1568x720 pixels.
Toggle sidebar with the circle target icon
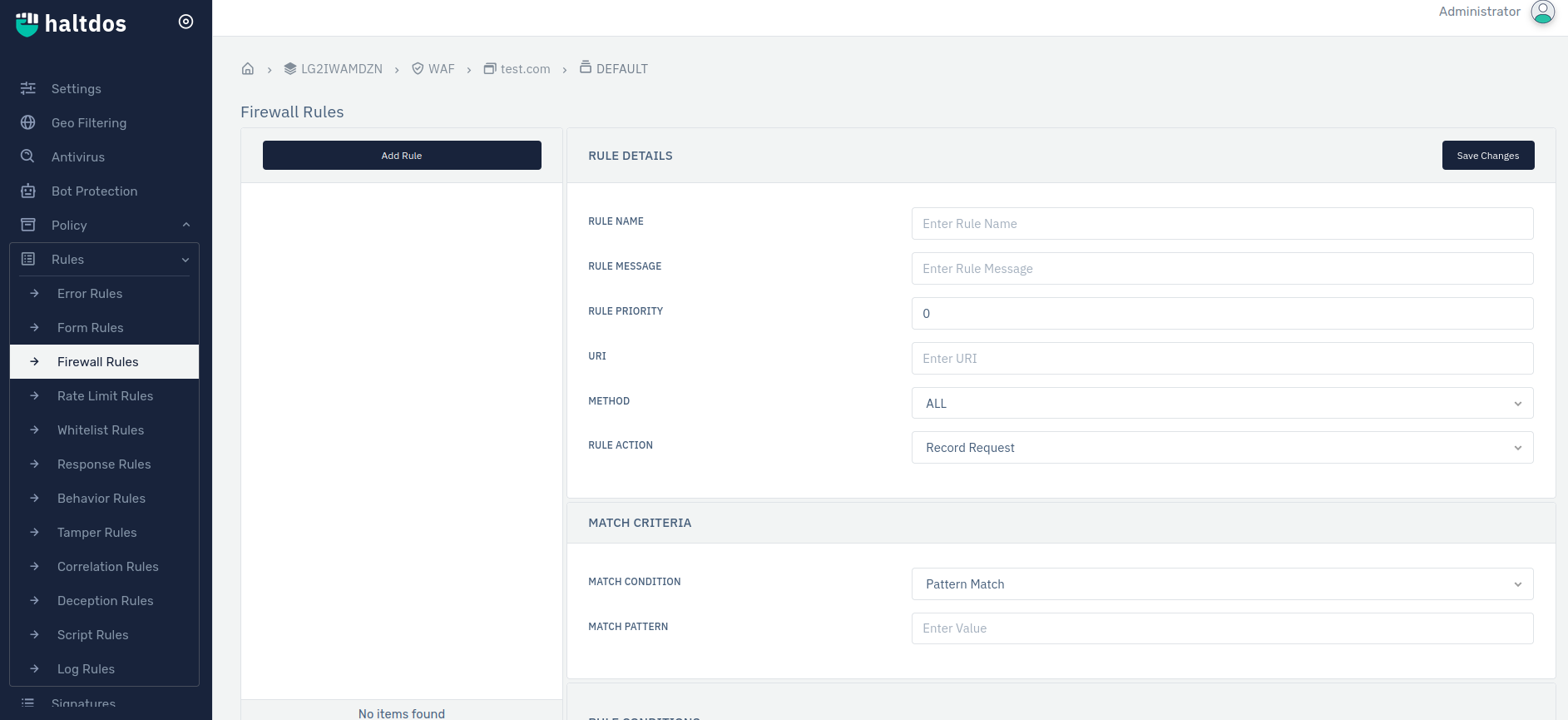(x=186, y=22)
